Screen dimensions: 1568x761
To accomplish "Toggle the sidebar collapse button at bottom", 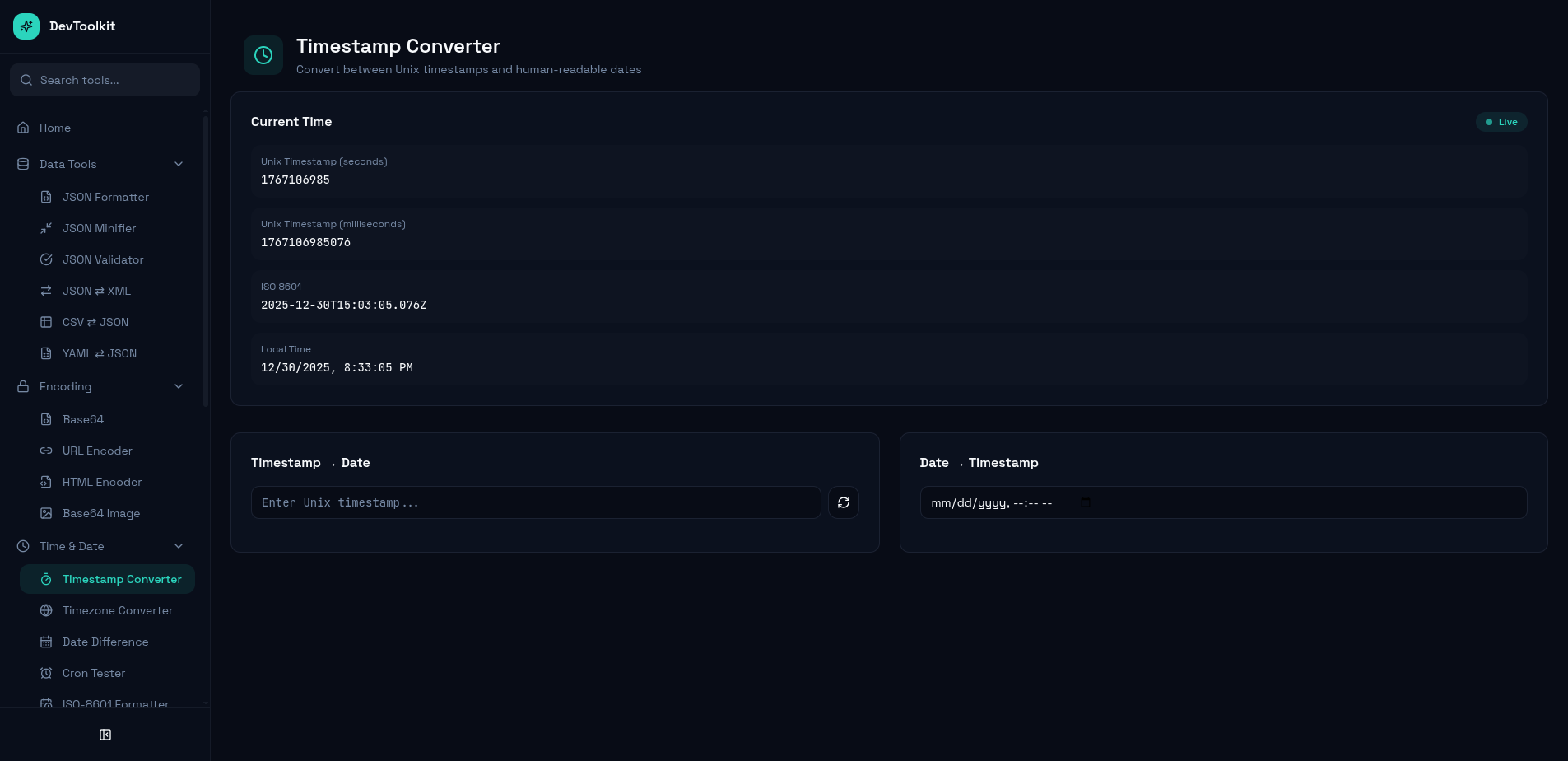I will click(105, 734).
